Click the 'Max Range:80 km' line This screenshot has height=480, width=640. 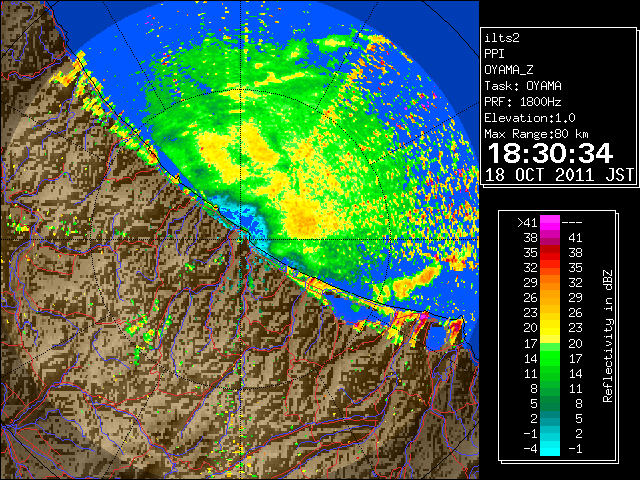536,134
